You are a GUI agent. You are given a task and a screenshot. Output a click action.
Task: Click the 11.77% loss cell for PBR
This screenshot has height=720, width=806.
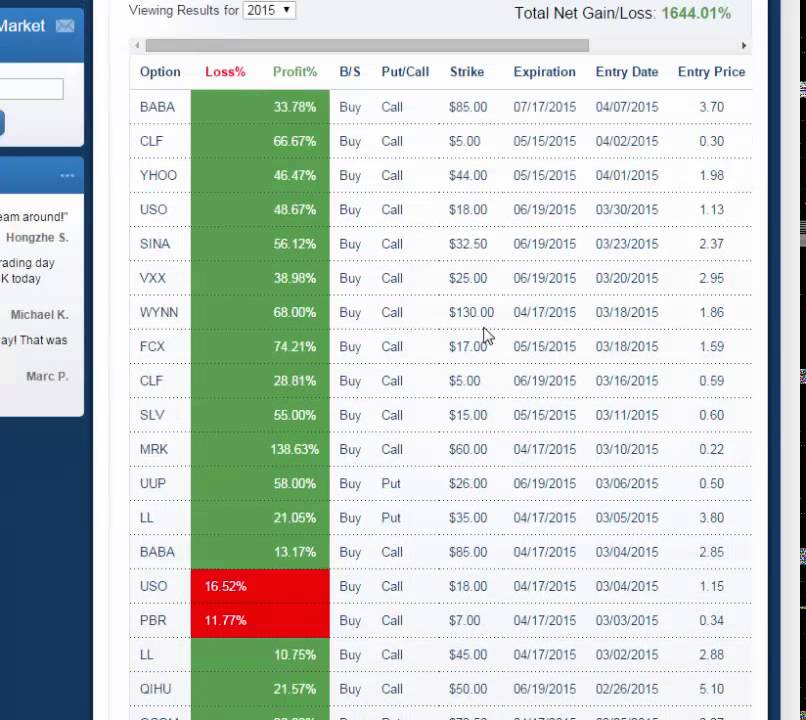point(226,621)
